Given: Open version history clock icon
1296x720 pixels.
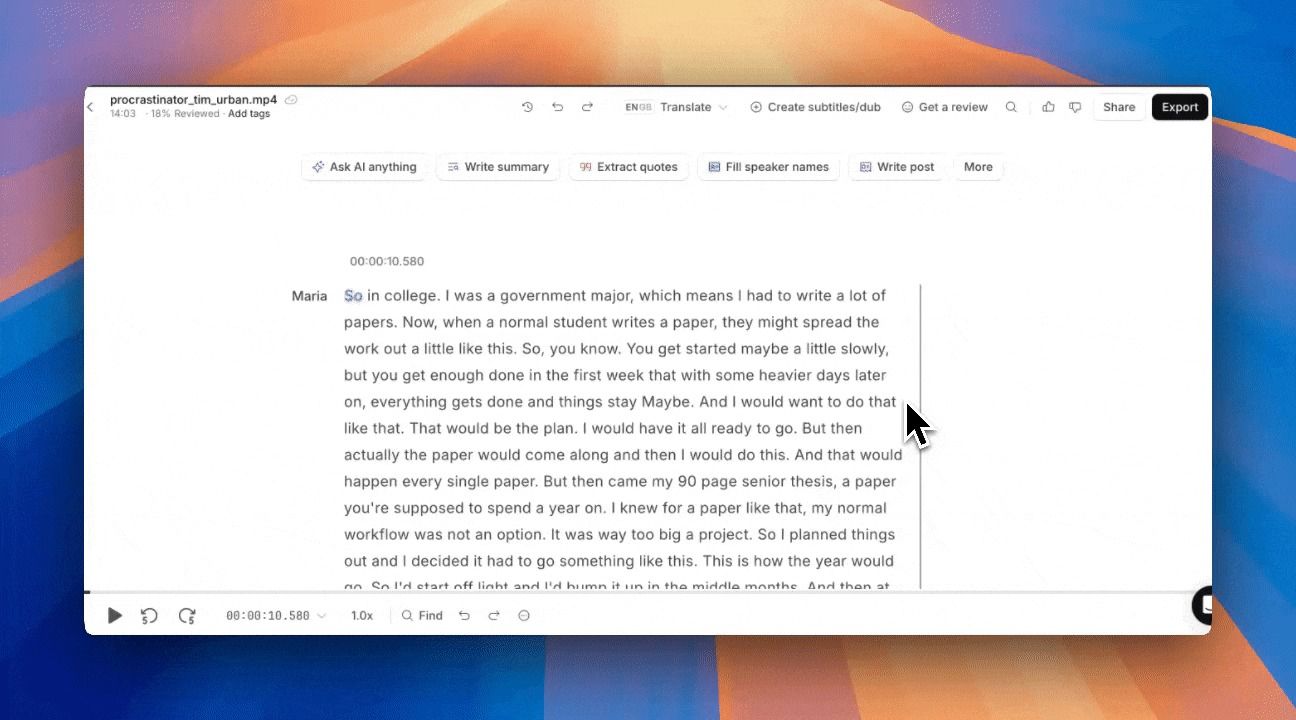Looking at the screenshot, I should [x=527, y=107].
